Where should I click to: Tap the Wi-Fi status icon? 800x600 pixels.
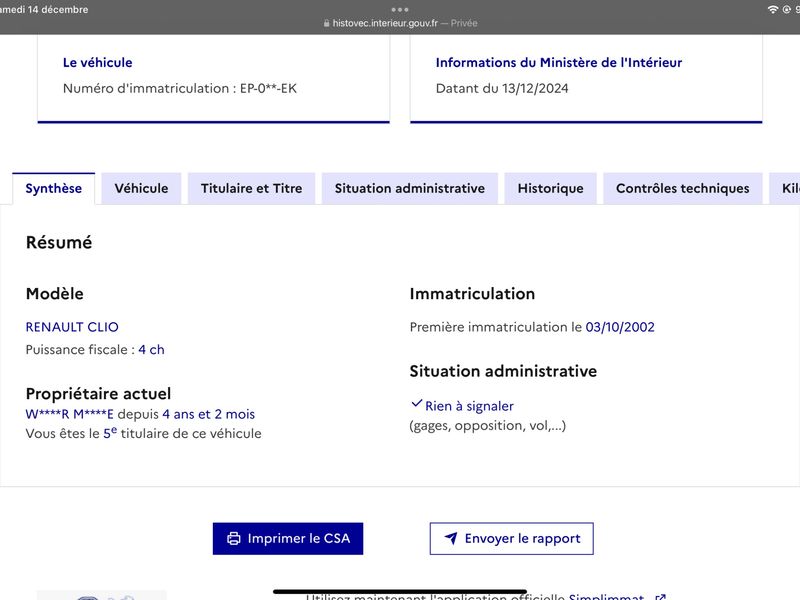click(x=773, y=9)
